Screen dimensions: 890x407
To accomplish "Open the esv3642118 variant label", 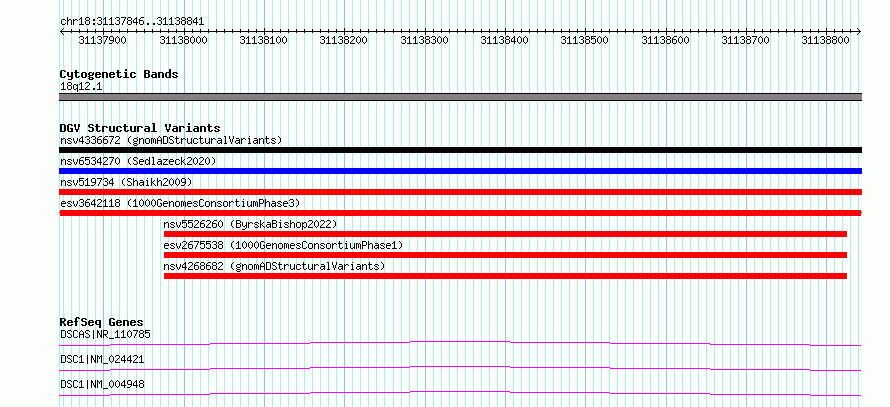I will coord(180,203).
